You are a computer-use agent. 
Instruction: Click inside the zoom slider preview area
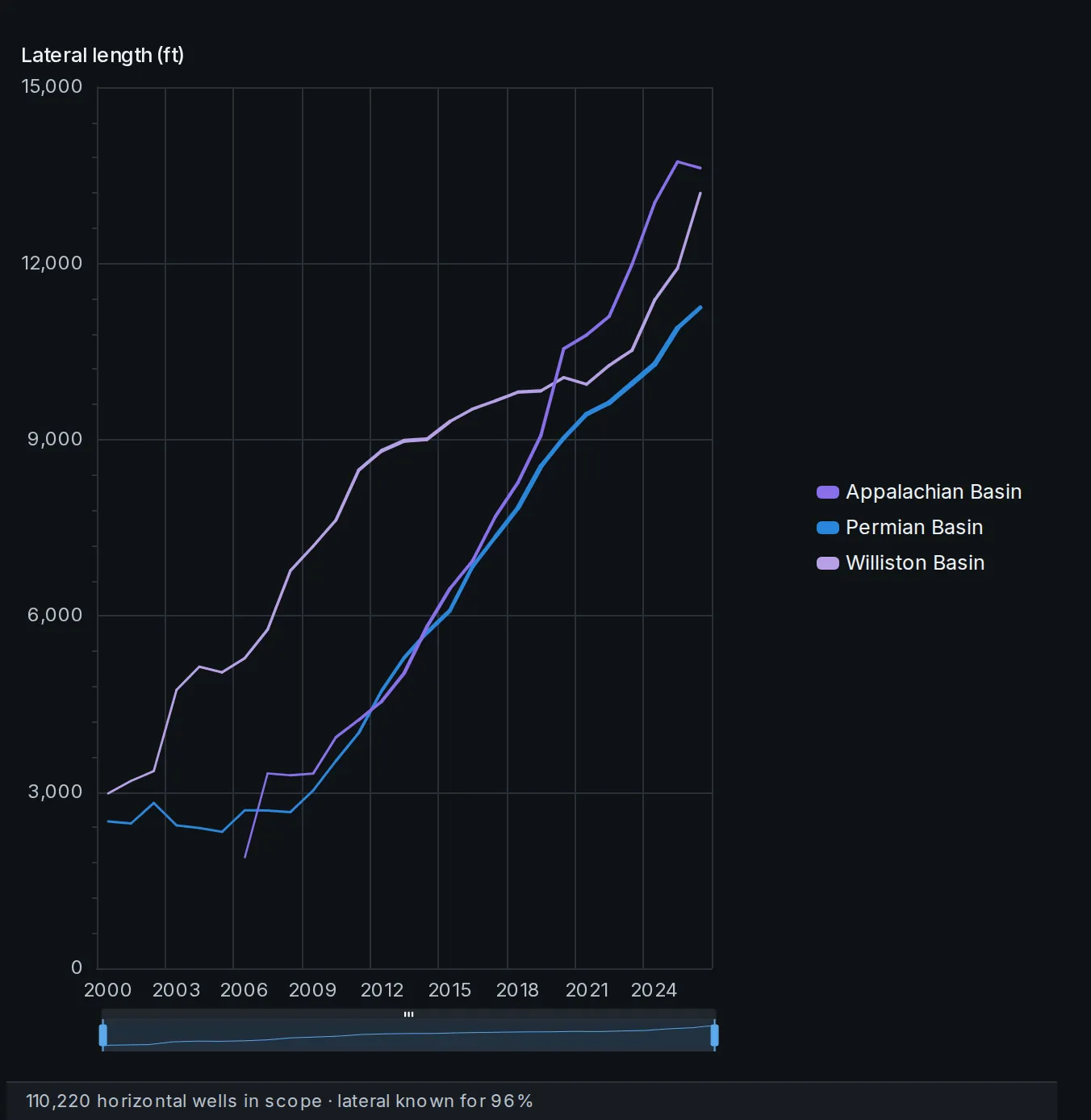pyautogui.click(x=409, y=1035)
